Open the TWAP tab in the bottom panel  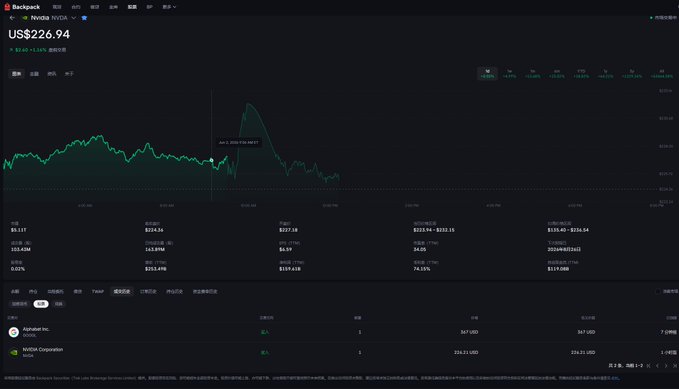pyautogui.click(x=98, y=292)
